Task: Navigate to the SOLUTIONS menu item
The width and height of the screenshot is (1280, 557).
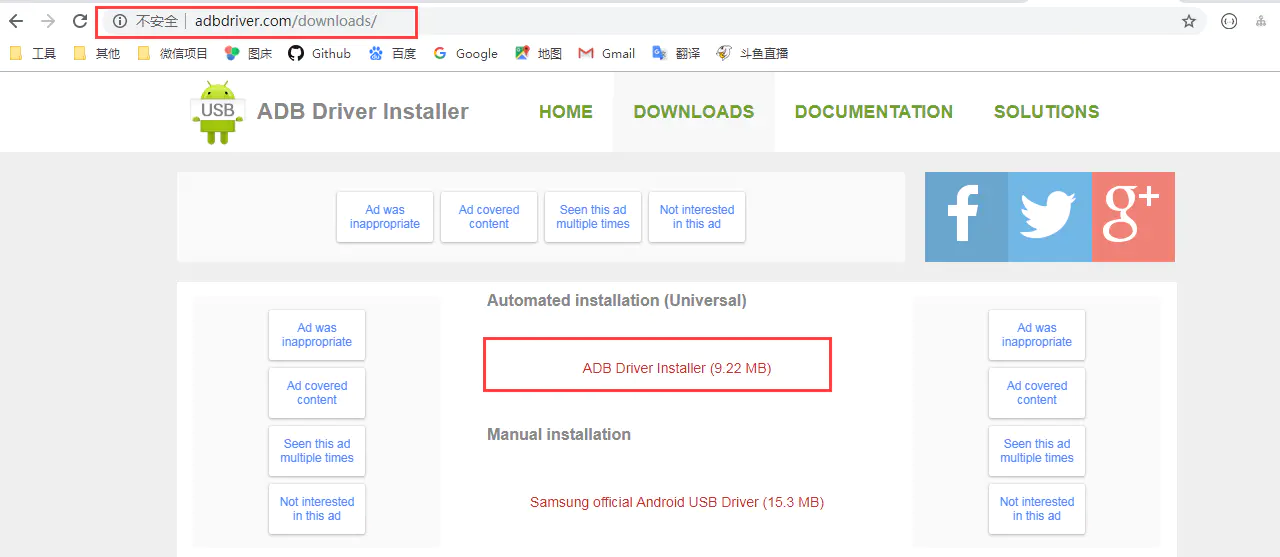Action: (1046, 112)
